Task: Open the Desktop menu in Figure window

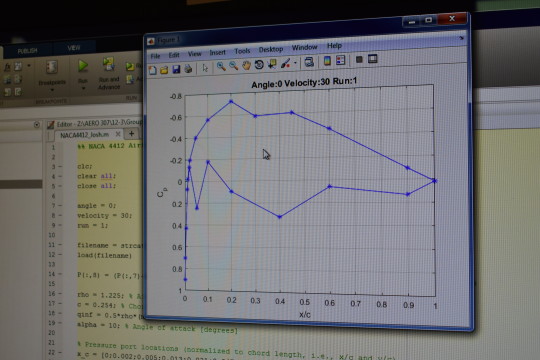Action: coord(271,50)
